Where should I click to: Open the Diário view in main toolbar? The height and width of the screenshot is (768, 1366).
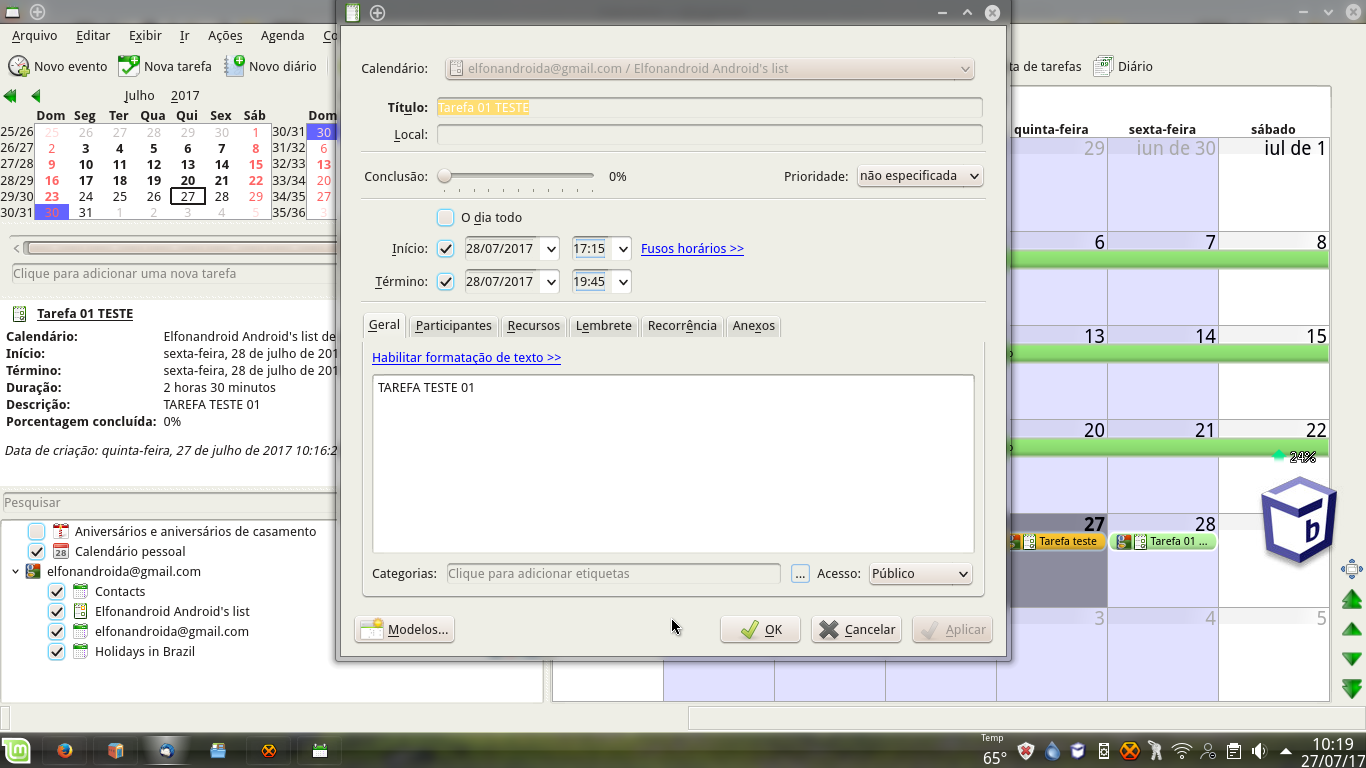point(1123,66)
